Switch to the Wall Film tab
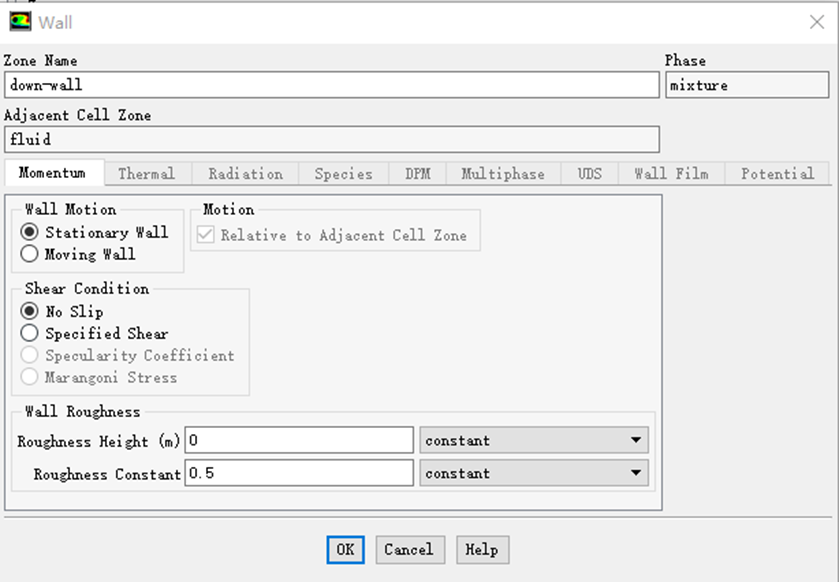The height and width of the screenshot is (582, 839). tap(670, 174)
